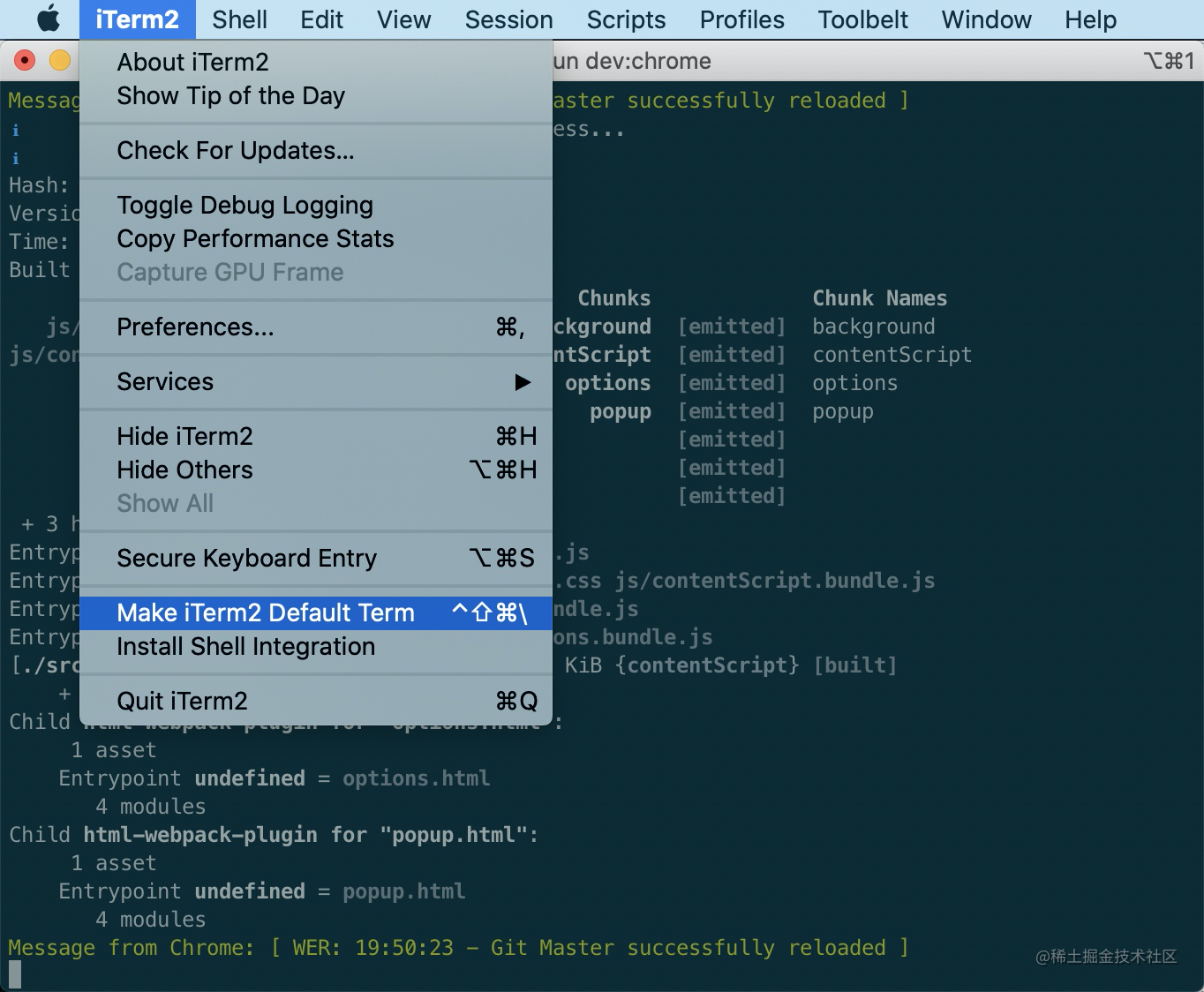Open the Window menu
The width and height of the screenshot is (1204, 992).
[x=986, y=19]
